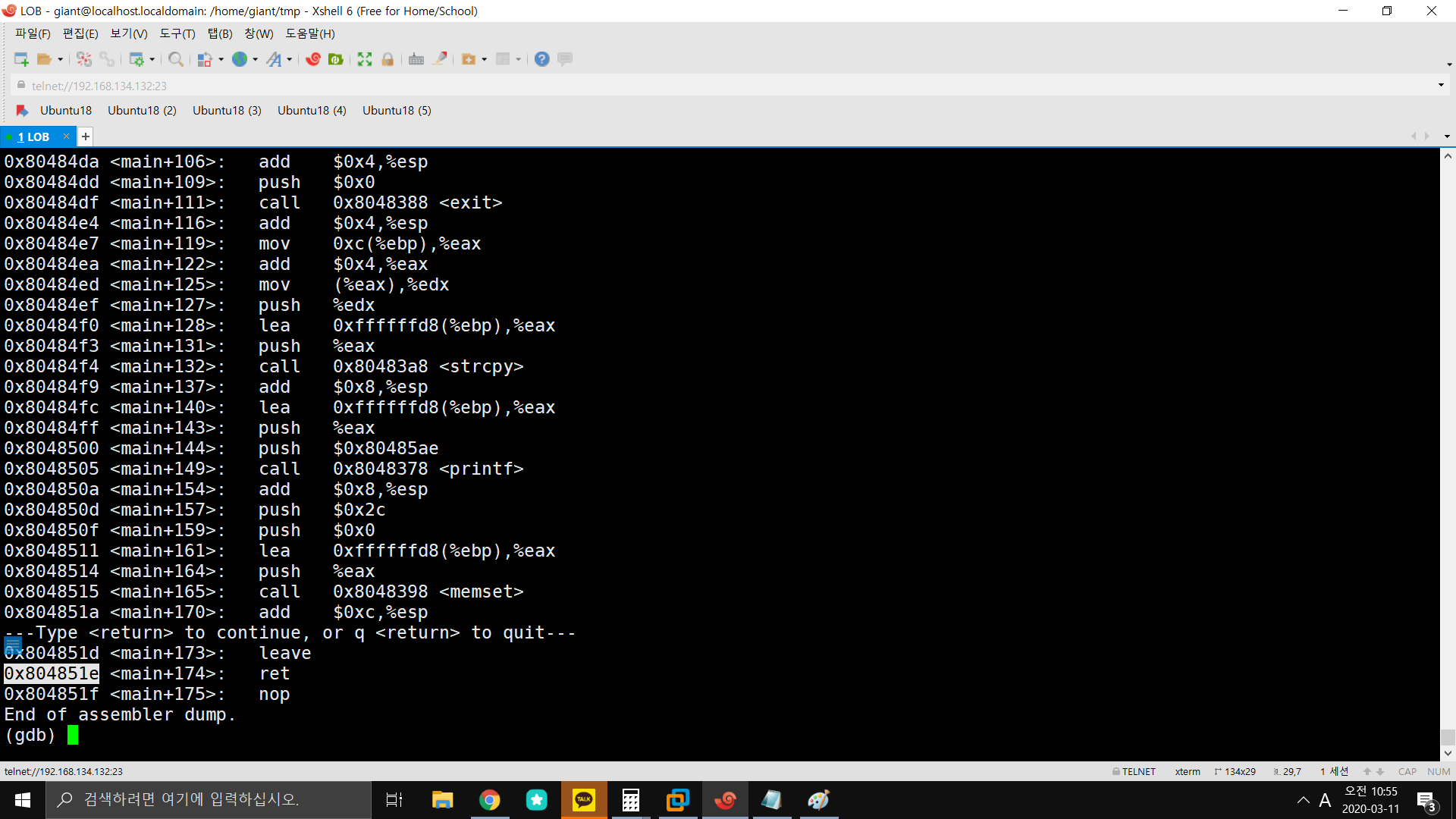This screenshot has width=1456, height=819.
Task: Click the terminal vertical scrollbar thumb
Action: tap(1448, 737)
